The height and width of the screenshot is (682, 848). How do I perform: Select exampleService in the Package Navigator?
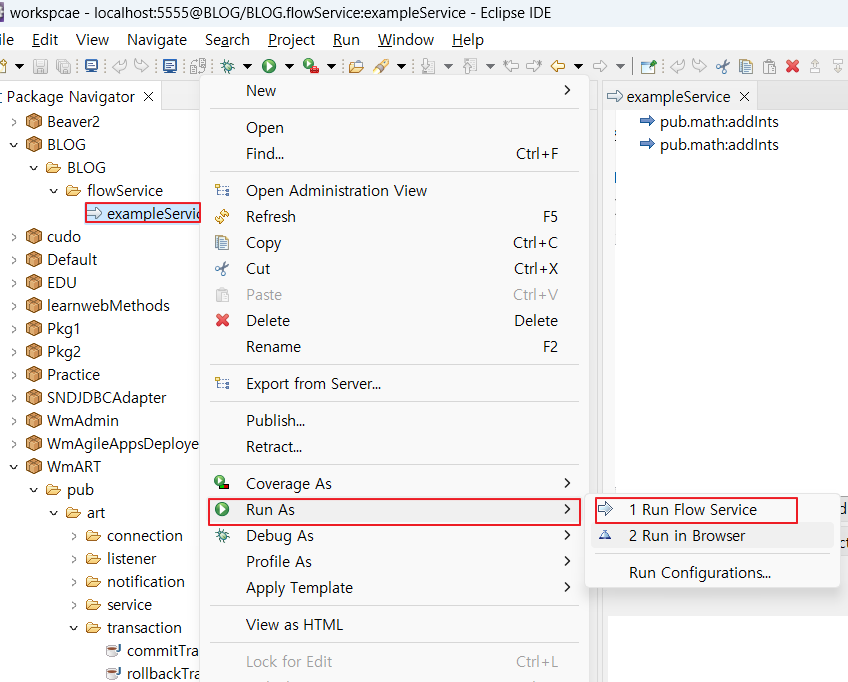[x=143, y=213]
